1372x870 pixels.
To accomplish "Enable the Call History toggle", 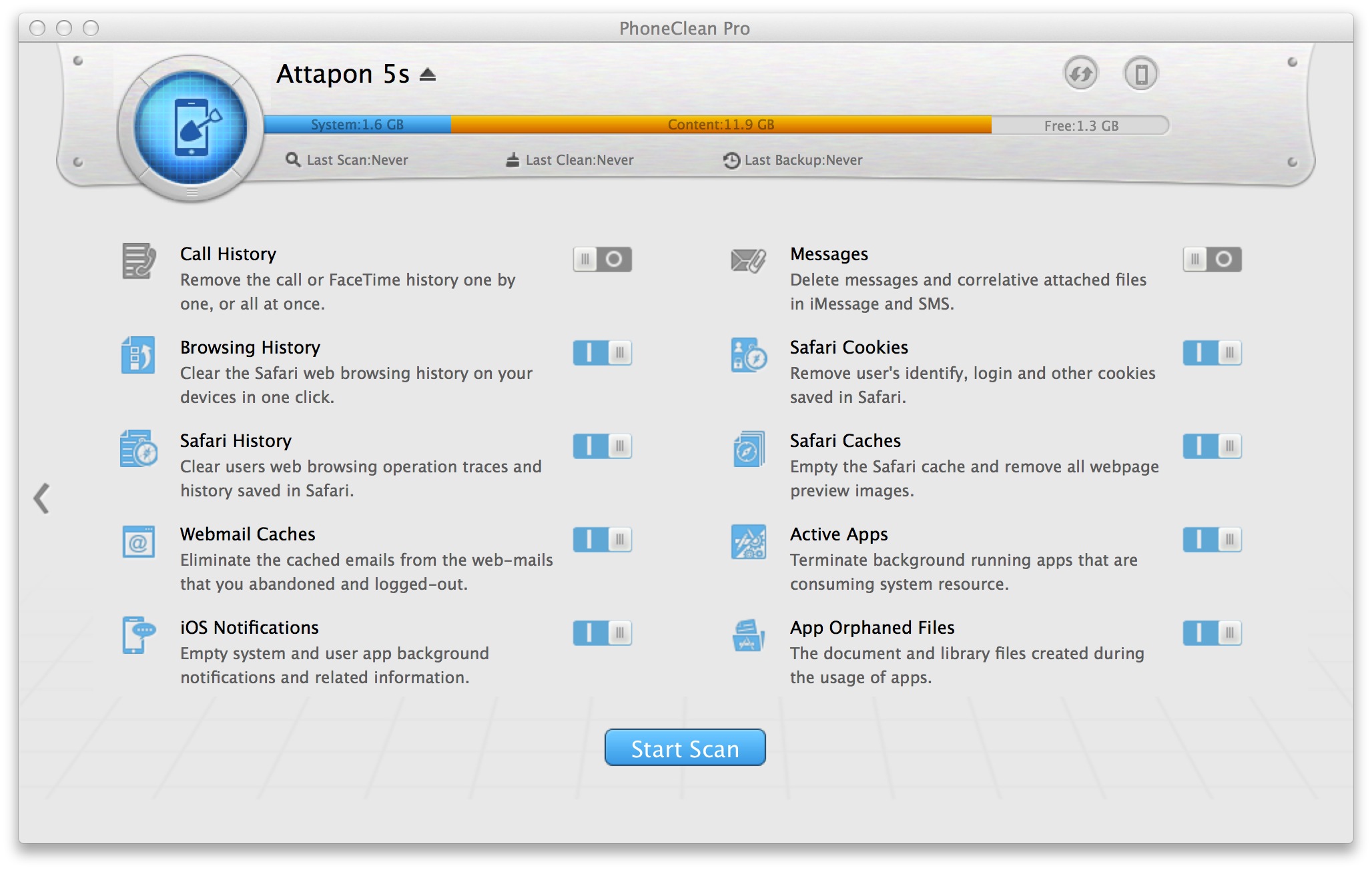I will (602, 259).
